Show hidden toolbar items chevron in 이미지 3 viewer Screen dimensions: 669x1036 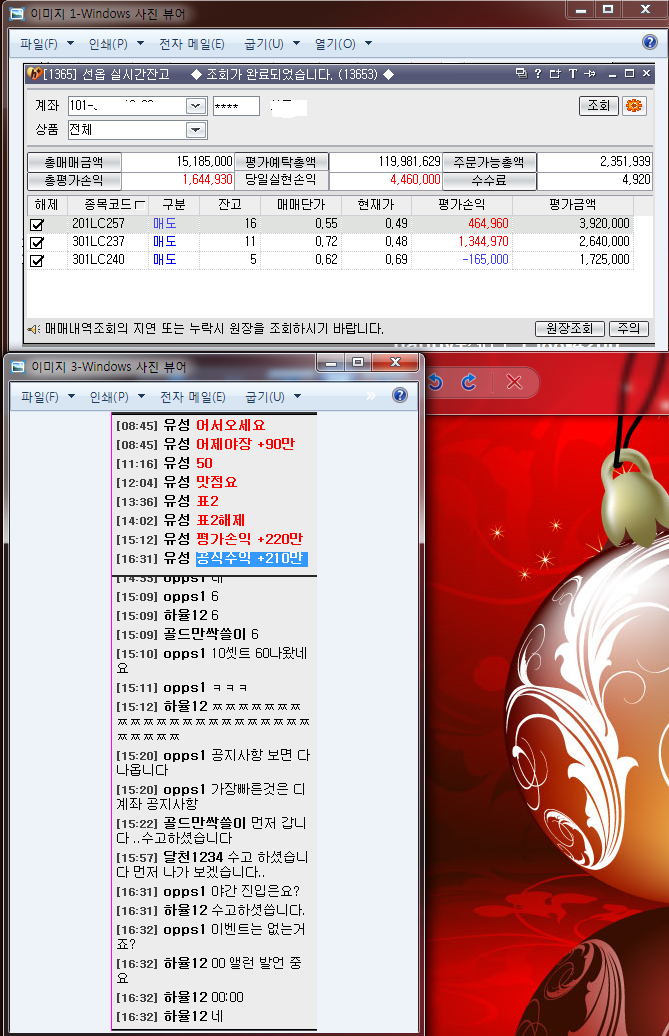(371, 396)
